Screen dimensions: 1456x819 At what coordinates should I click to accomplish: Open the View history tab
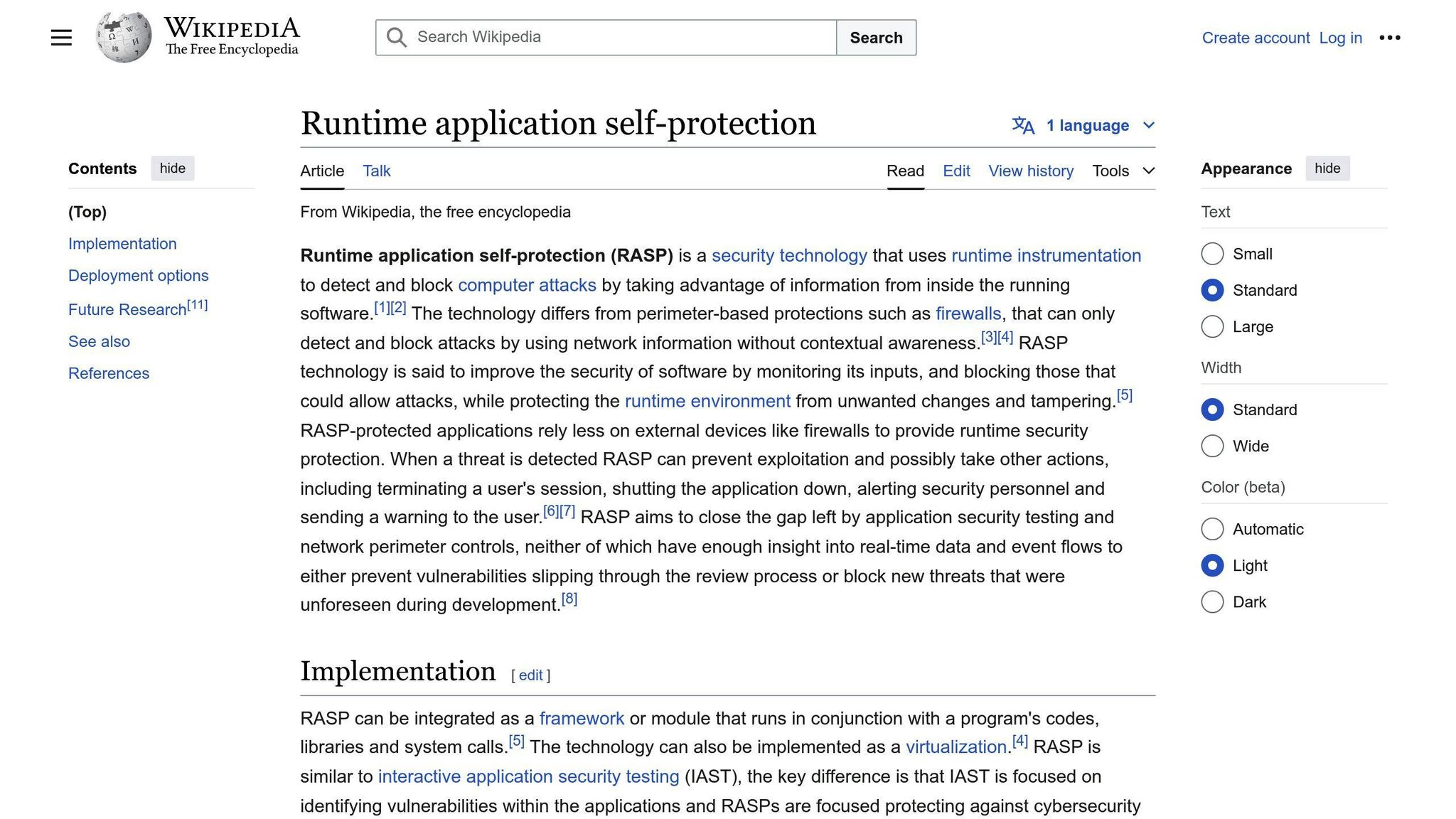[x=1030, y=171]
